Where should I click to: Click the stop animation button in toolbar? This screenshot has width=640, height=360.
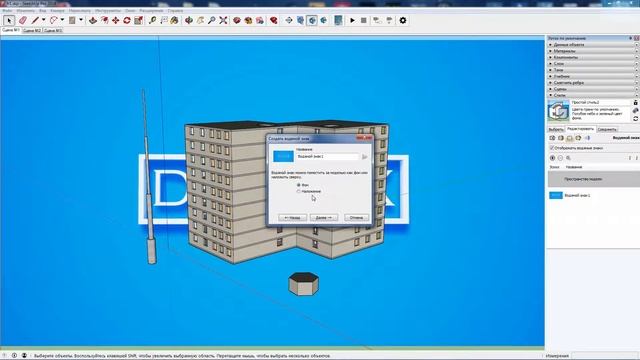click(x=364, y=20)
